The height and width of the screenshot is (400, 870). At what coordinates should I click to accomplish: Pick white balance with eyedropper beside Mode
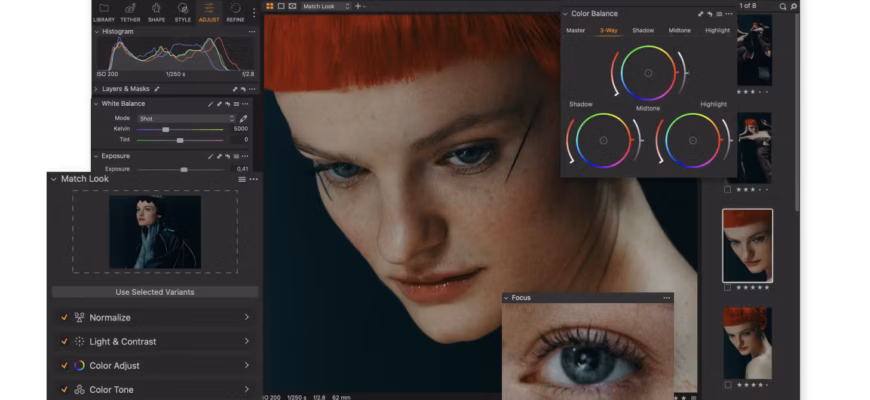pos(243,118)
